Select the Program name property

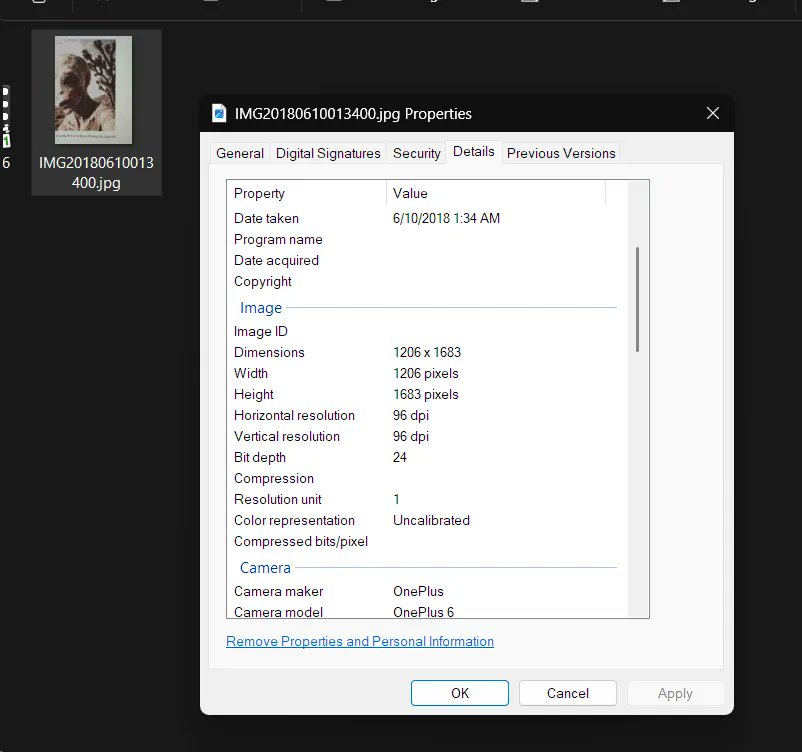click(278, 239)
